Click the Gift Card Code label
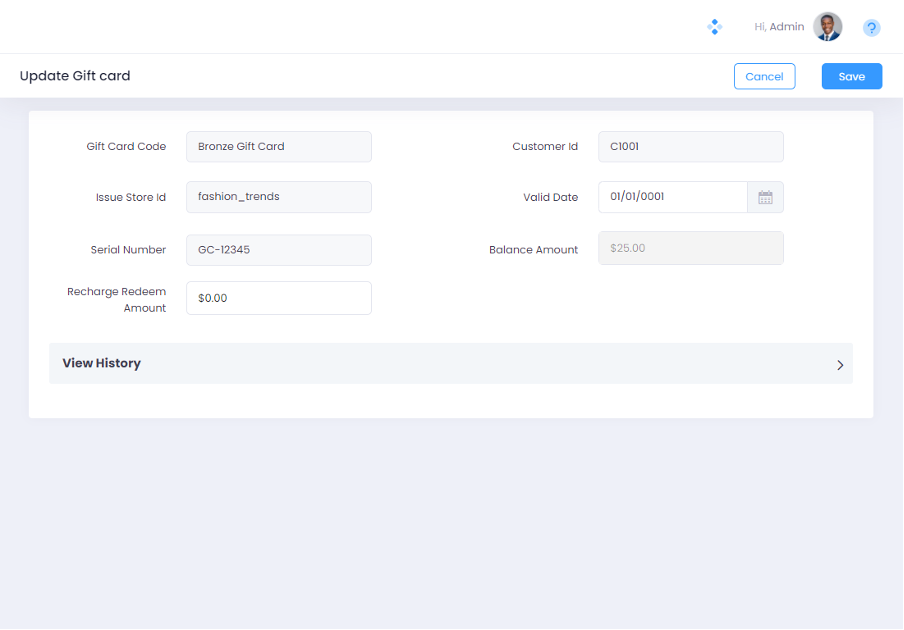 [x=126, y=146]
